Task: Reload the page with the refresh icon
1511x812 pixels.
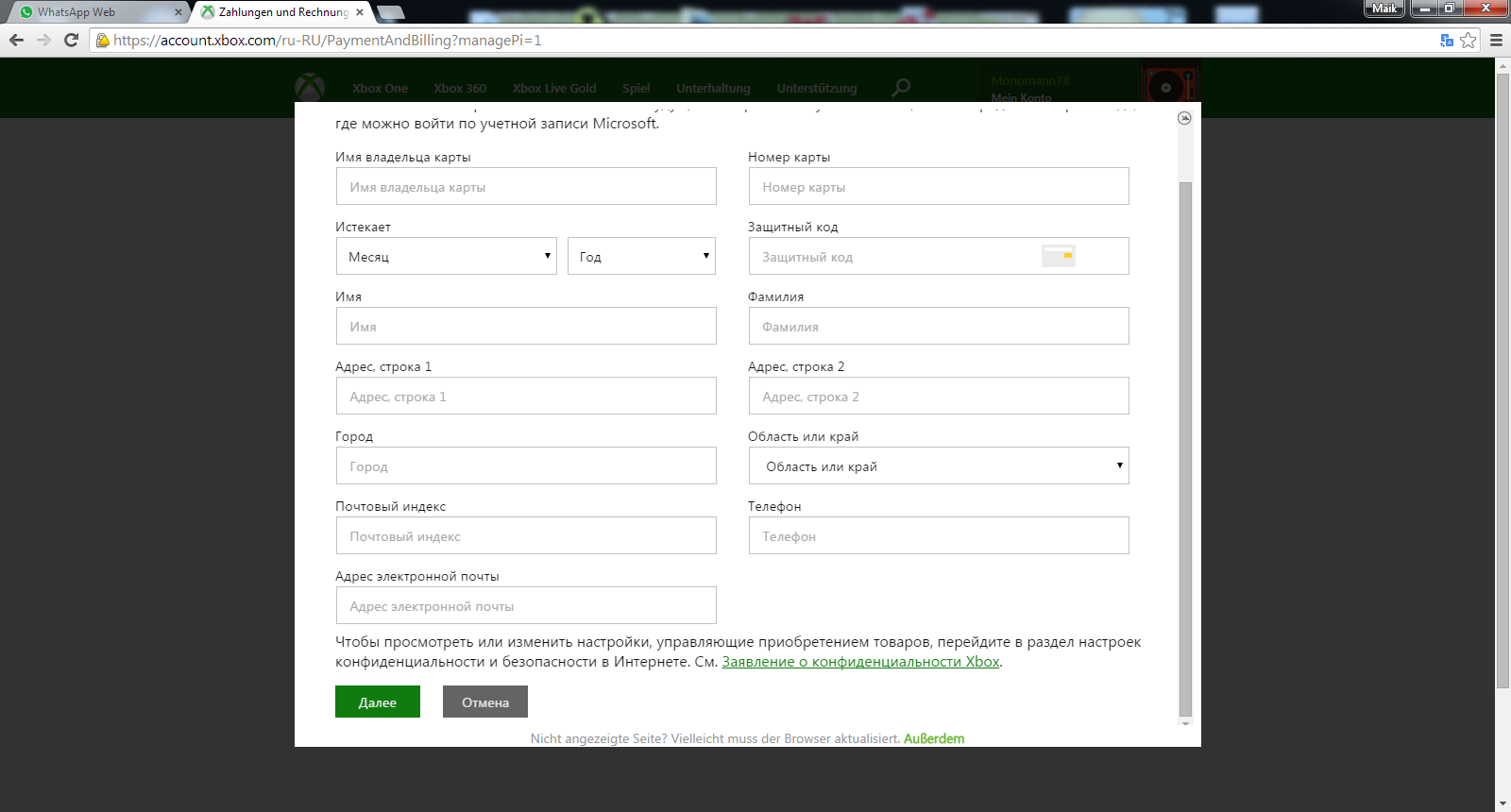Action: coord(71,40)
